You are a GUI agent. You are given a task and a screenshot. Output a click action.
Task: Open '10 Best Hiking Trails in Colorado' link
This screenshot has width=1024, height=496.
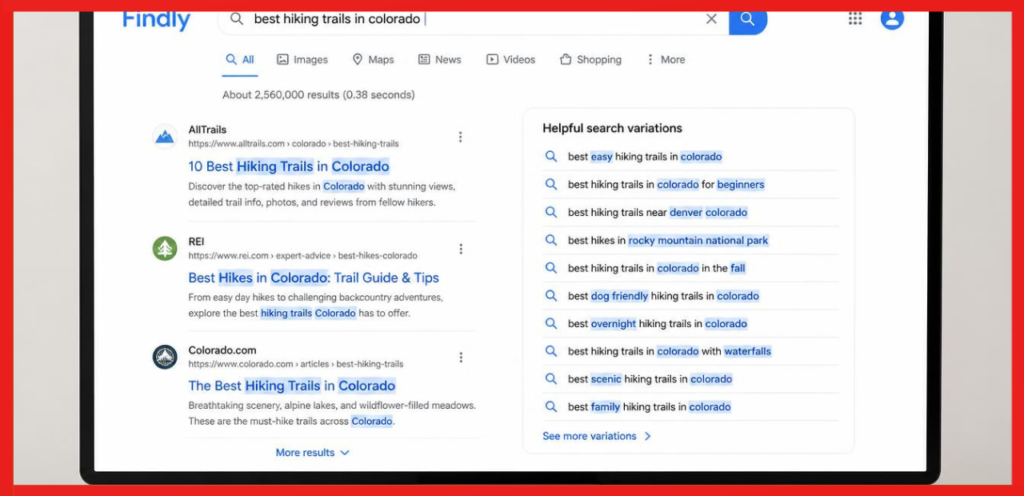[289, 166]
